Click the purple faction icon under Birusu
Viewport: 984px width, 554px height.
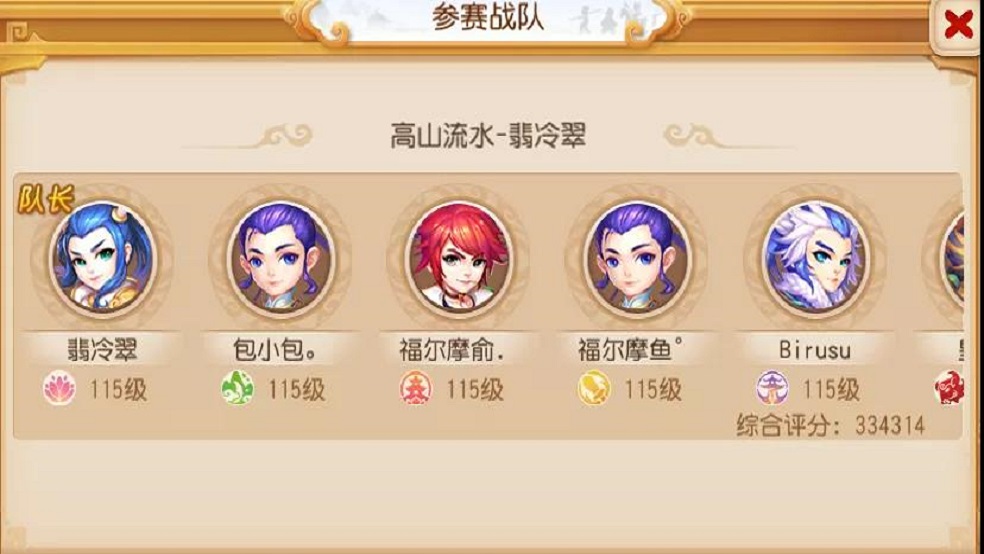pyautogui.click(x=772, y=388)
